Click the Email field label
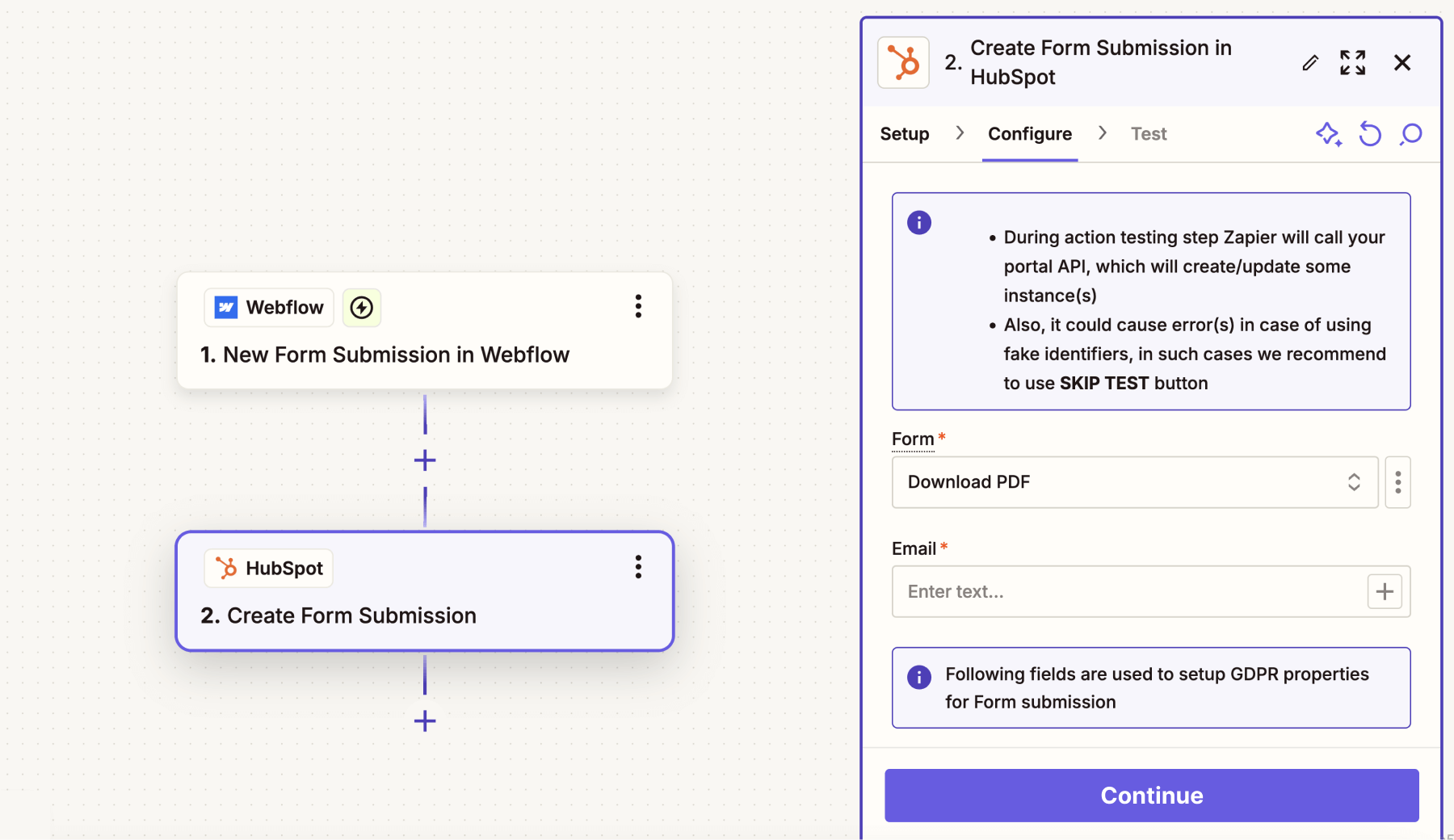 [914, 548]
